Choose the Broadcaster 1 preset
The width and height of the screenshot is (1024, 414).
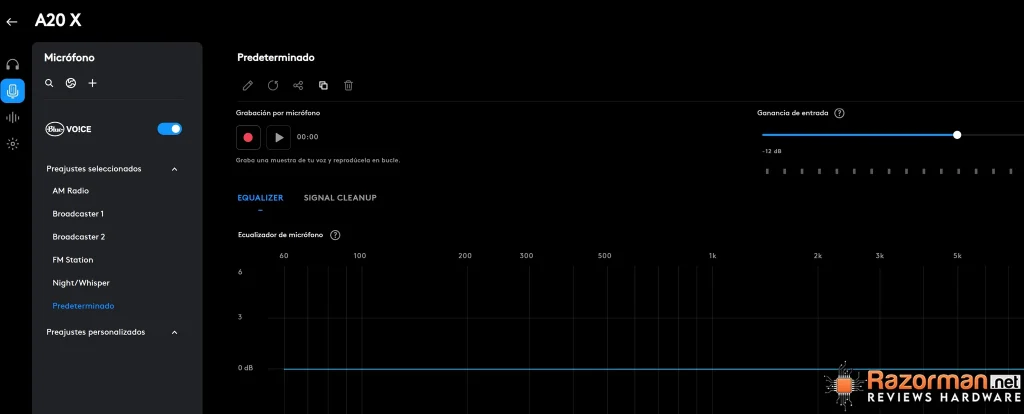point(78,214)
